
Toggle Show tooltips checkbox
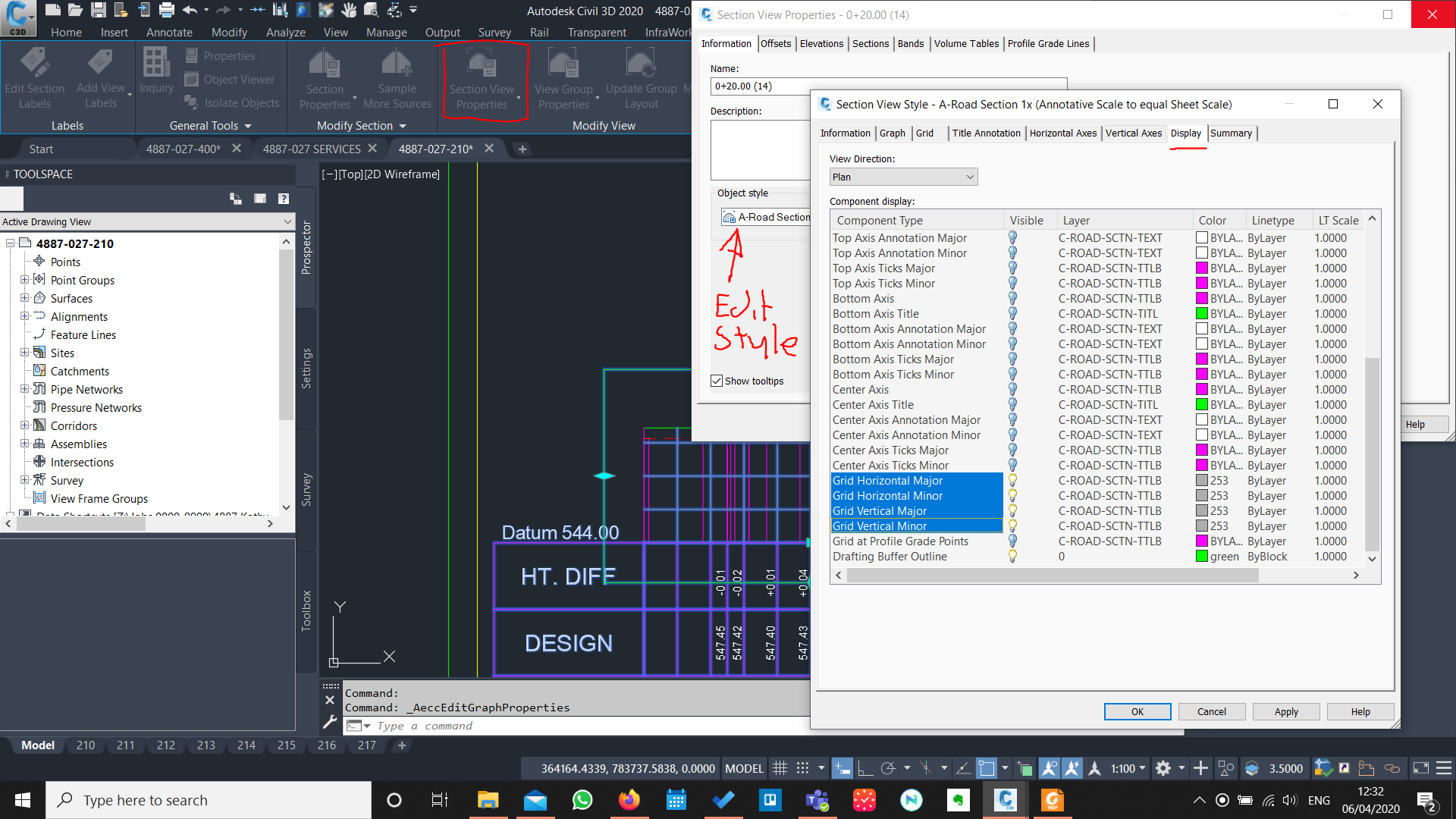click(x=717, y=381)
